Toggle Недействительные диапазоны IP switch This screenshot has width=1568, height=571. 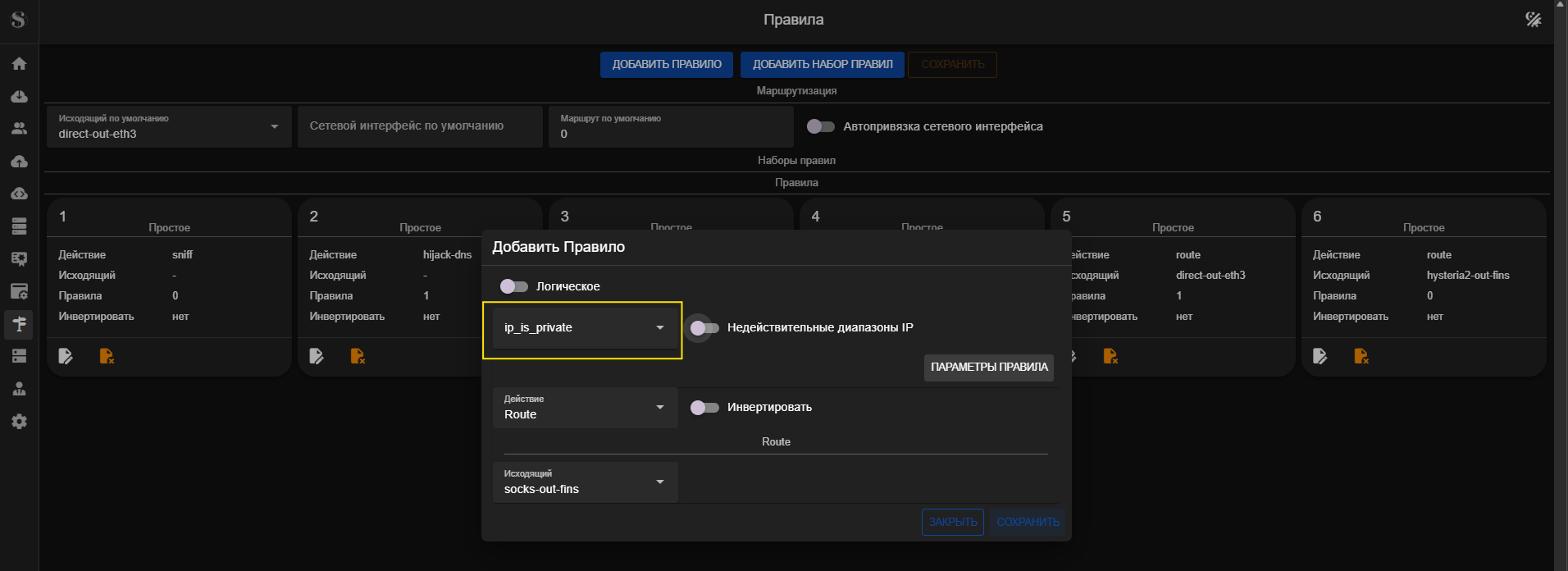[704, 328]
